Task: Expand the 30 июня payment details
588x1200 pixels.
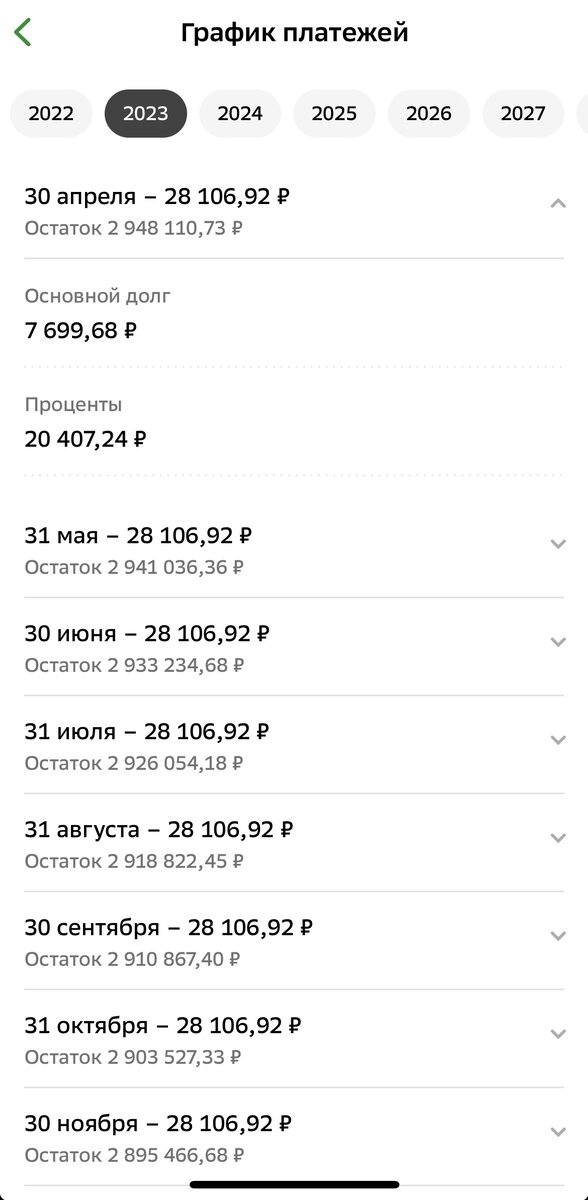Action: point(560,643)
